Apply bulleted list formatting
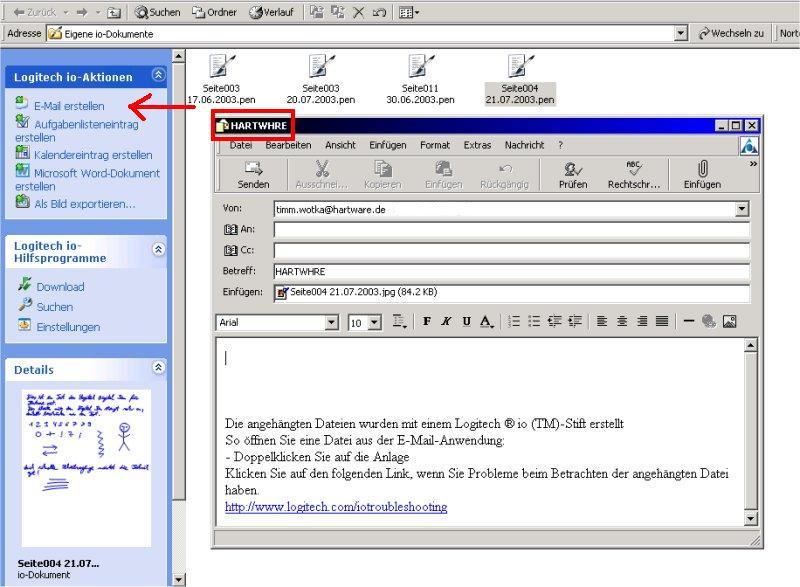The height and width of the screenshot is (587, 800). click(x=534, y=321)
